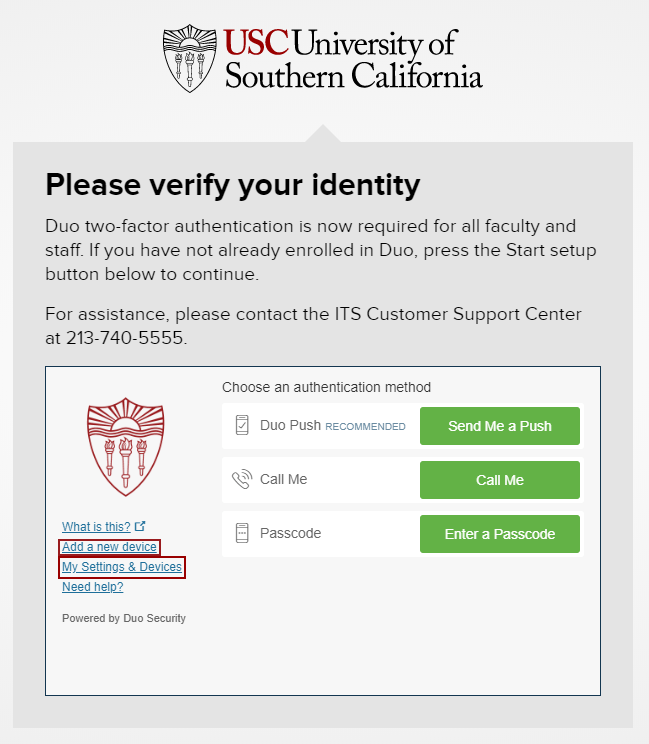Screen dimensions: 649x744
Task: Click the Please verify your identity heading
Action: click(x=233, y=185)
